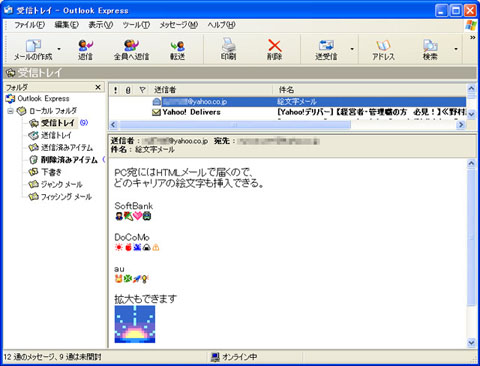Click message list horizontal scroll right arrow
480x366 pixels.
point(461,125)
